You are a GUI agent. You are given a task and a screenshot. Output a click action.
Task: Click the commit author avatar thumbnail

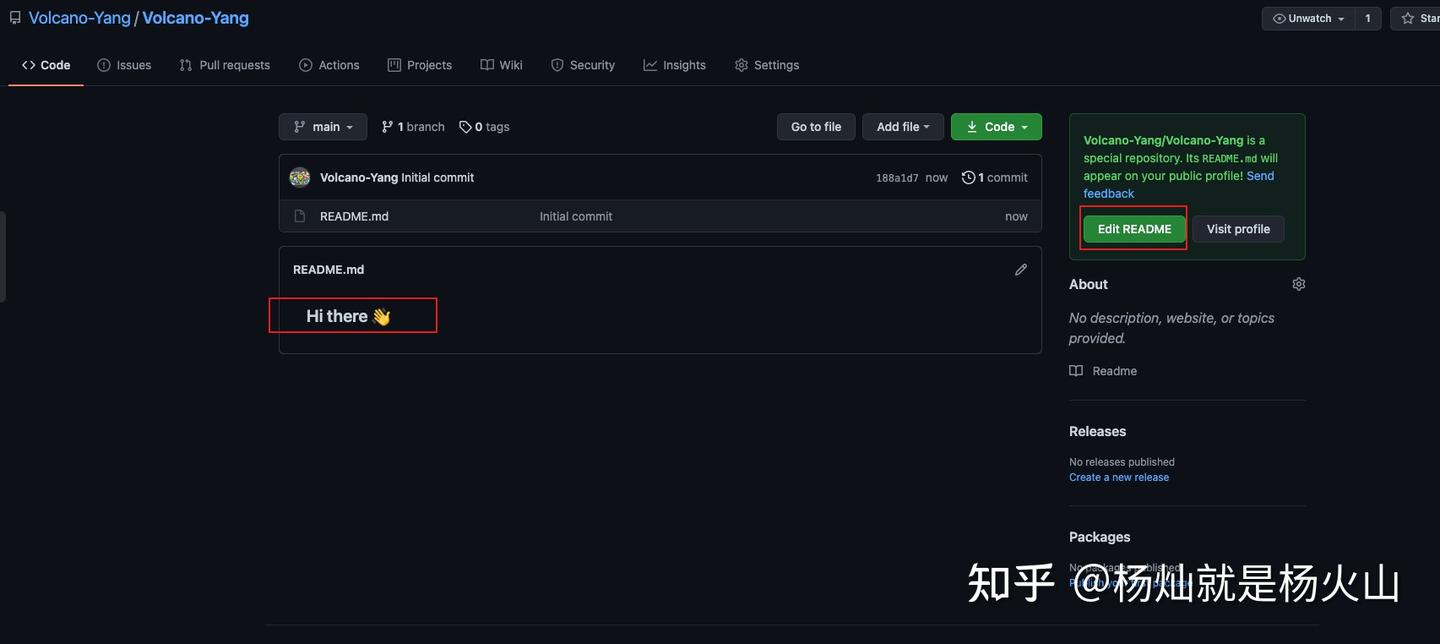tap(298, 177)
